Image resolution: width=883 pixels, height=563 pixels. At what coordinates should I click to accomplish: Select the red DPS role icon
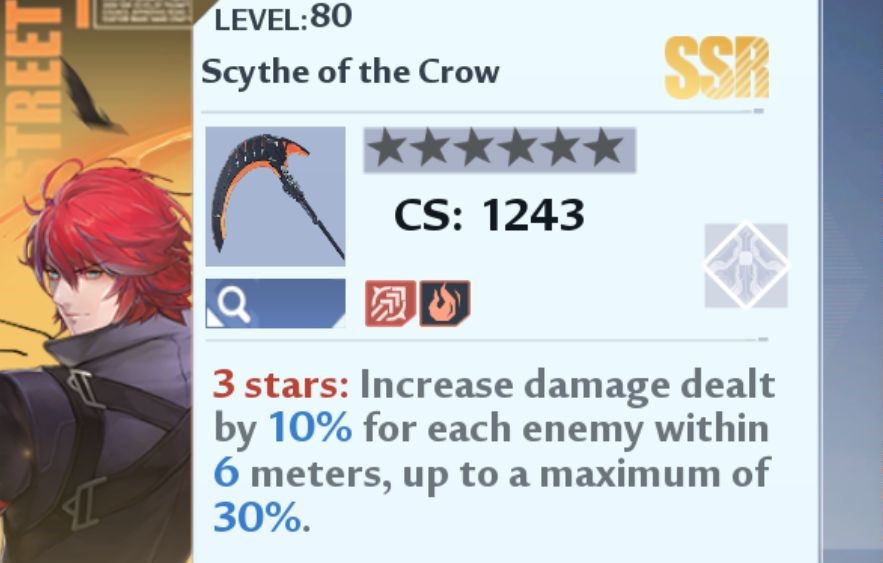390,303
